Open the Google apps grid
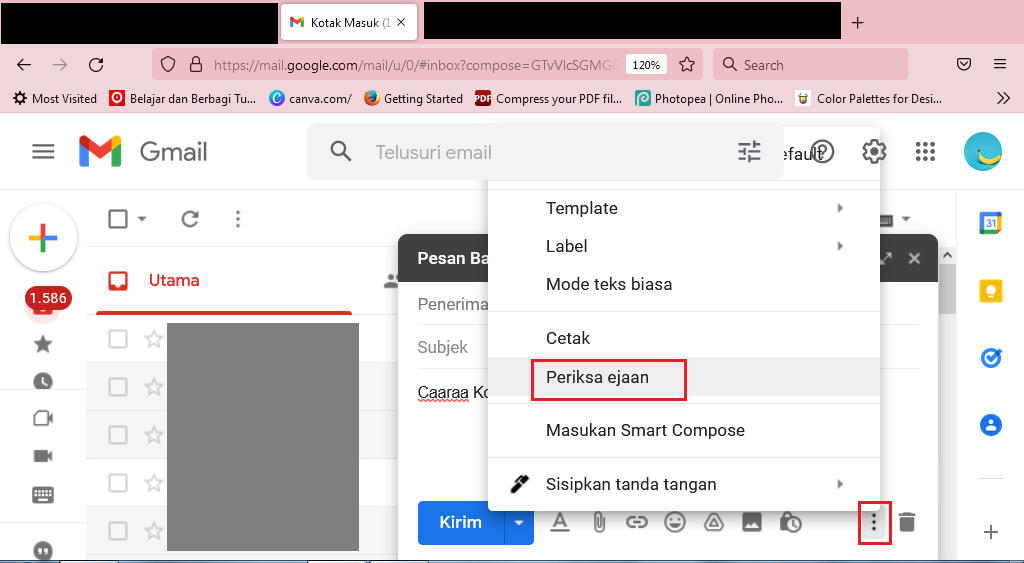The image size is (1024, 563). pos(925,152)
